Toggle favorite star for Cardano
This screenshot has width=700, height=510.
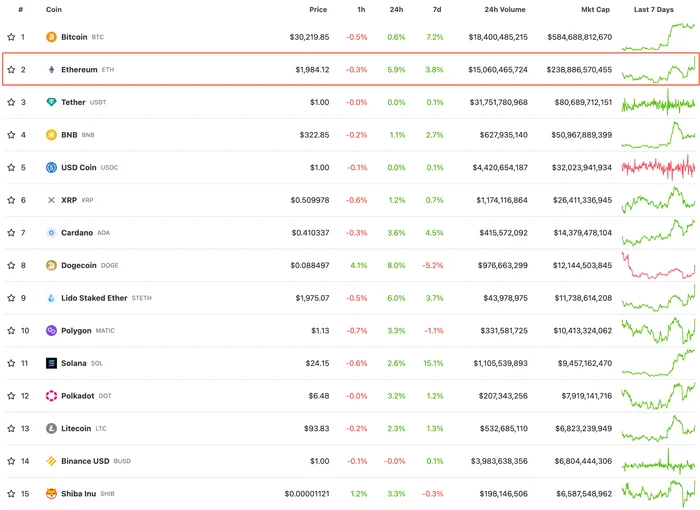[11, 233]
